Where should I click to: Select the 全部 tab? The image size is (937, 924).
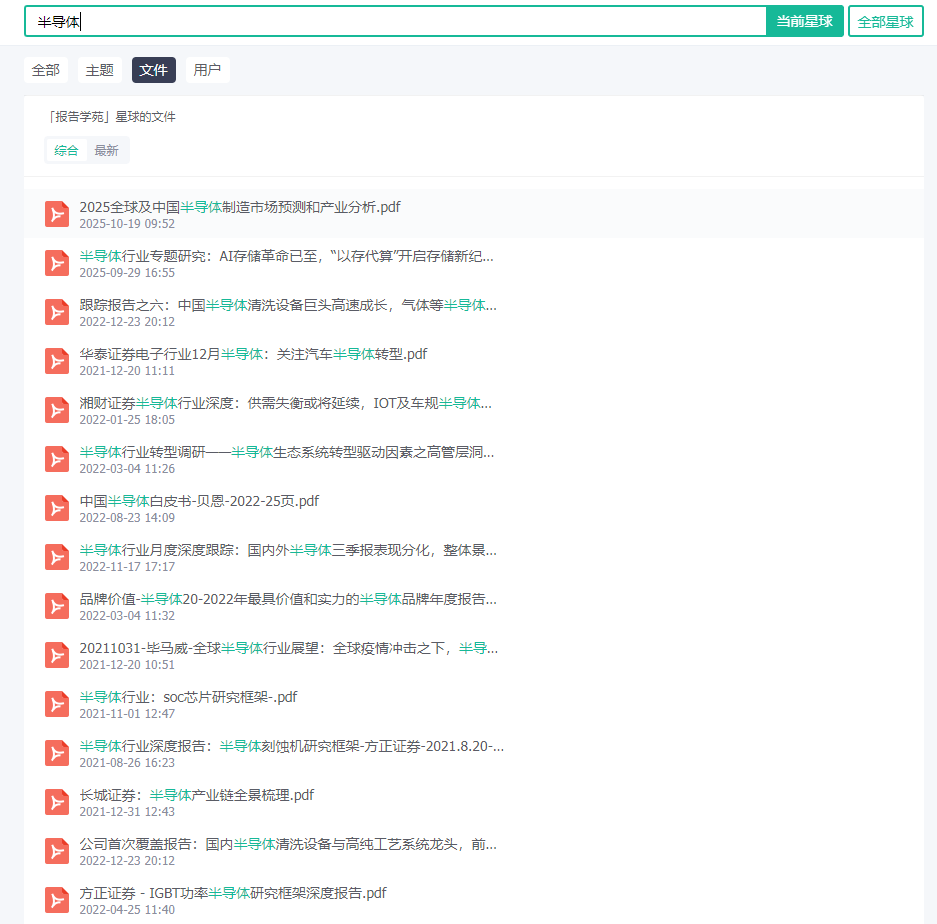point(46,70)
